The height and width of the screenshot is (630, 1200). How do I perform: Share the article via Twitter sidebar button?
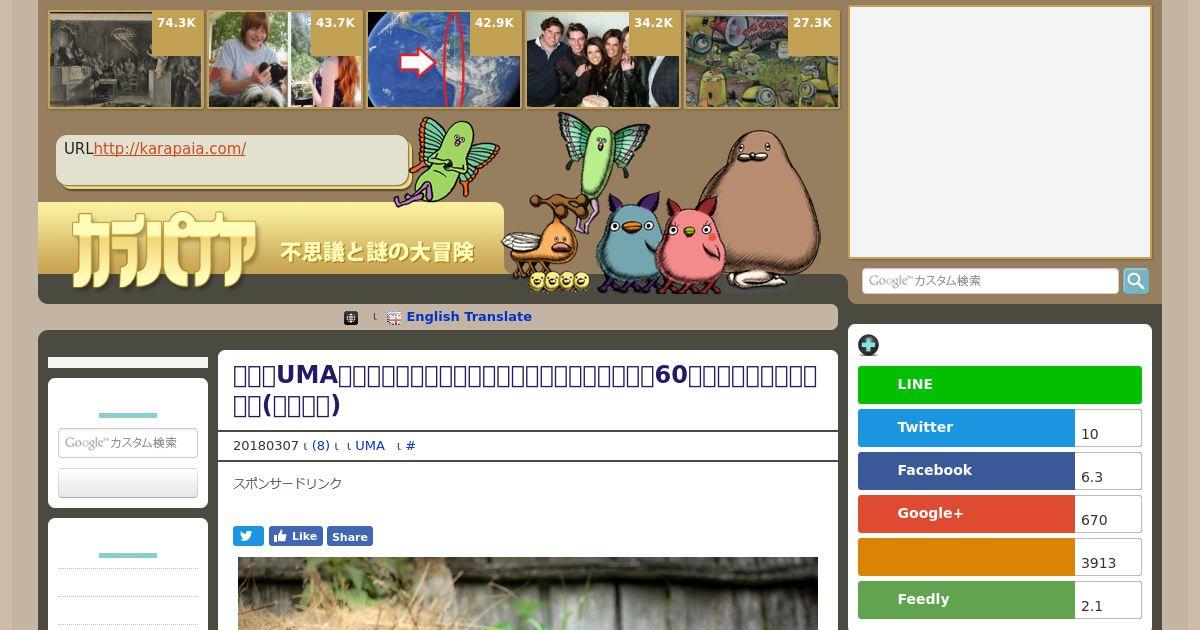(x=966, y=428)
